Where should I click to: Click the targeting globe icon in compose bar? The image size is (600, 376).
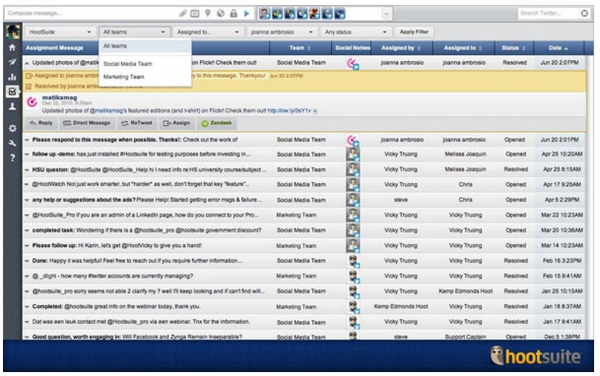[x=220, y=13]
